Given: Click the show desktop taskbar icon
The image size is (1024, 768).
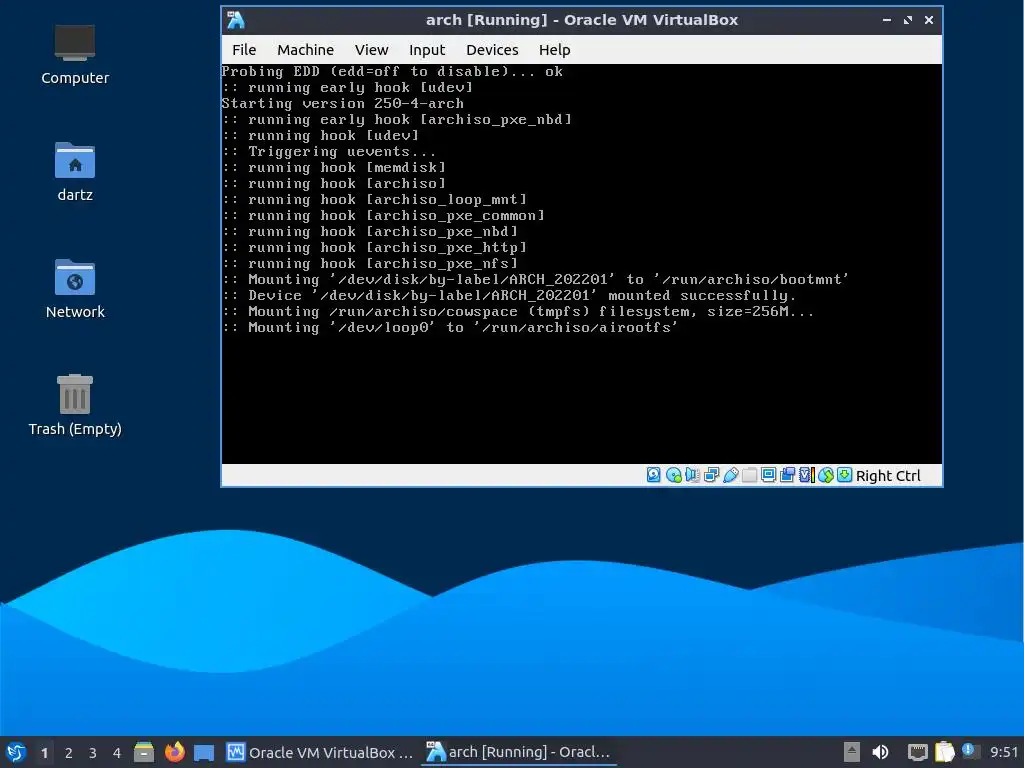Looking at the screenshot, I should point(204,752).
